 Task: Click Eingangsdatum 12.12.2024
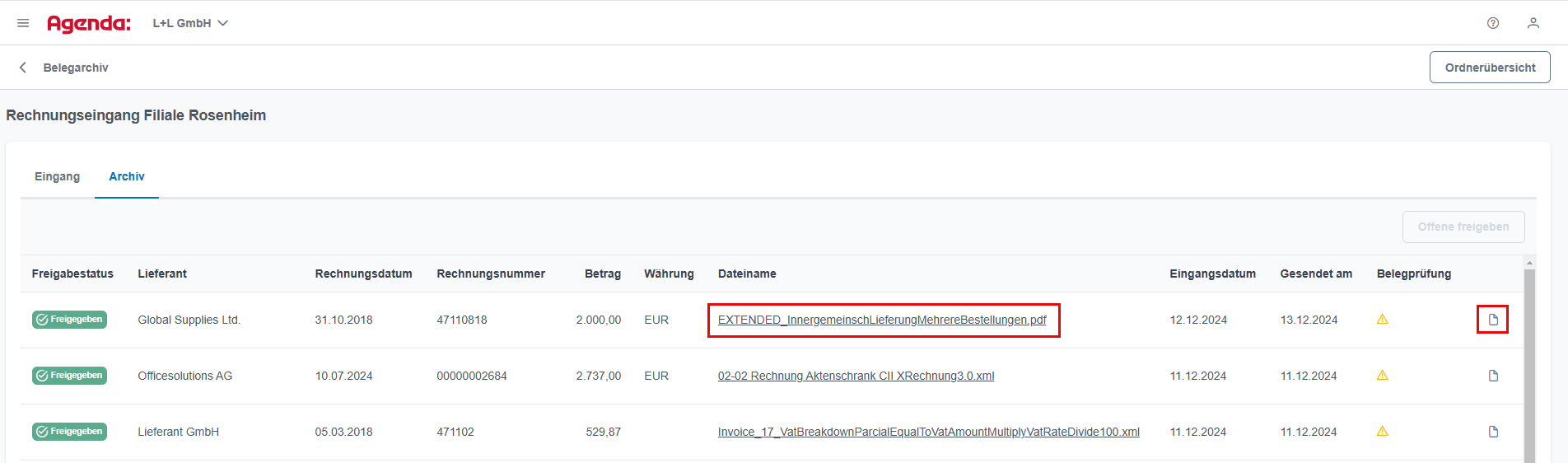point(1198,320)
